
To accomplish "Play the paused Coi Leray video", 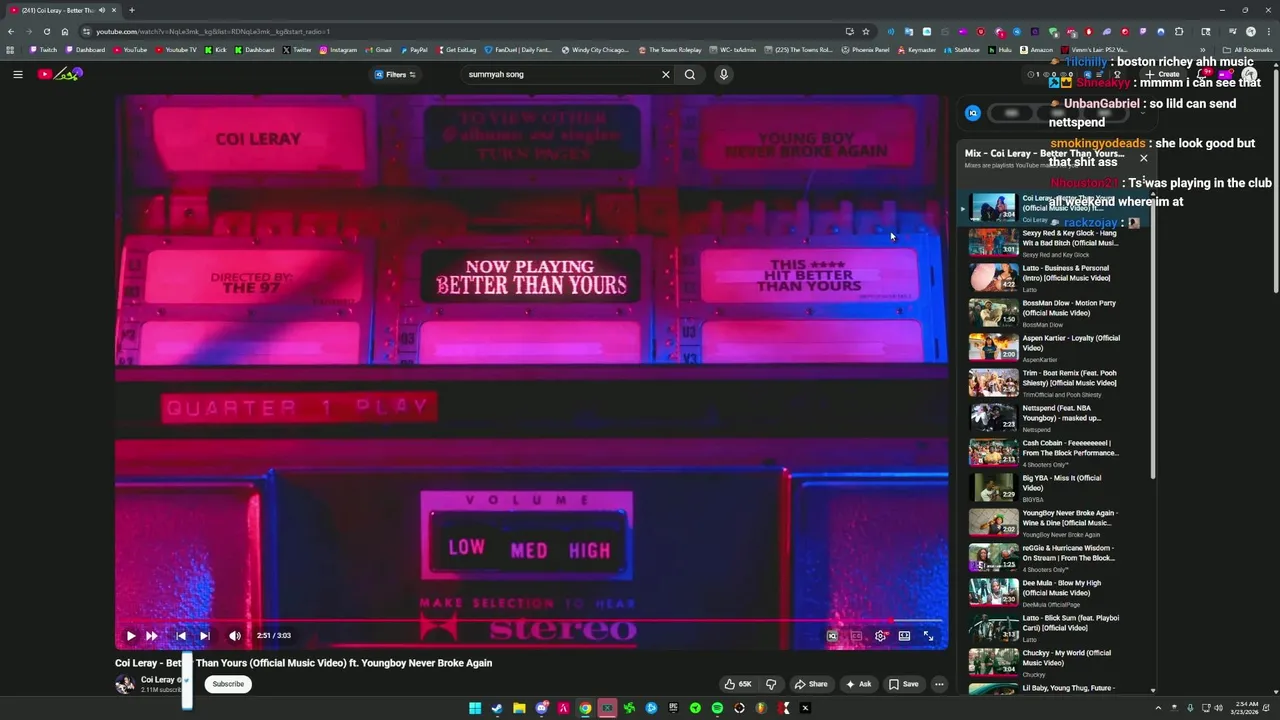I will click(130, 636).
